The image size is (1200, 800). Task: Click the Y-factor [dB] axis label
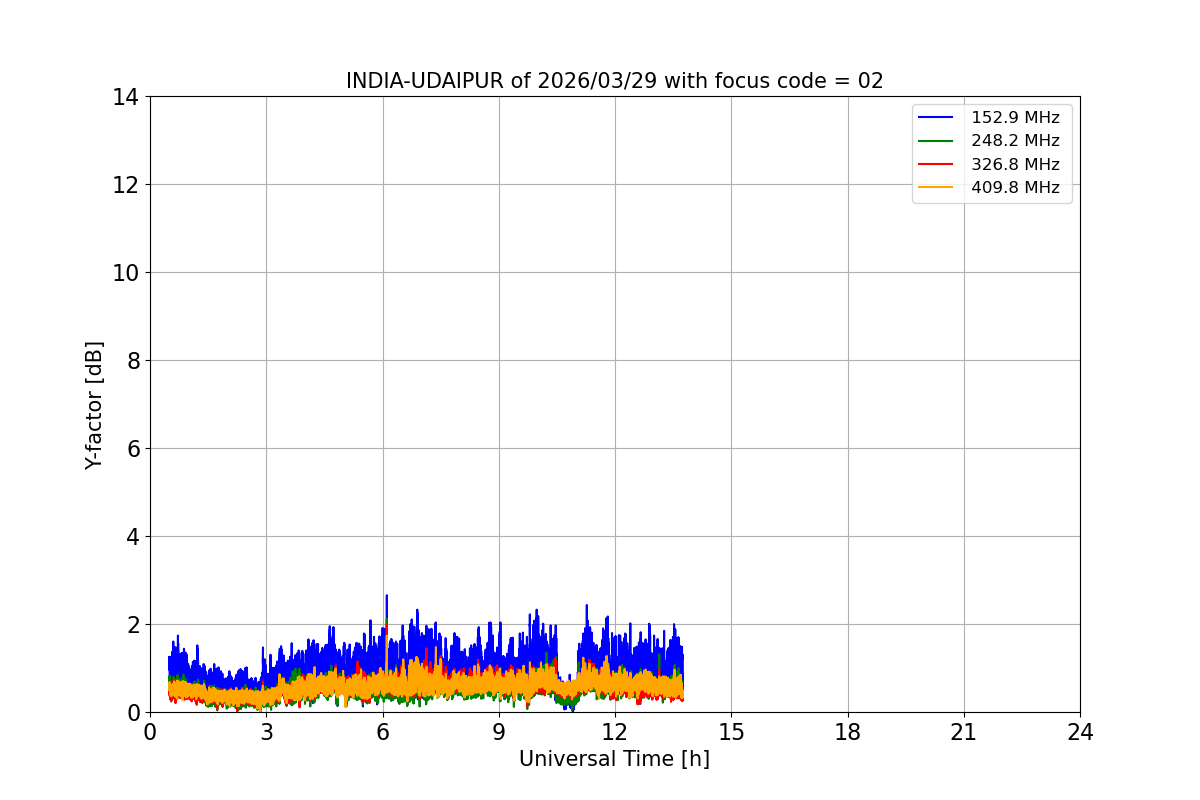(x=94, y=404)
